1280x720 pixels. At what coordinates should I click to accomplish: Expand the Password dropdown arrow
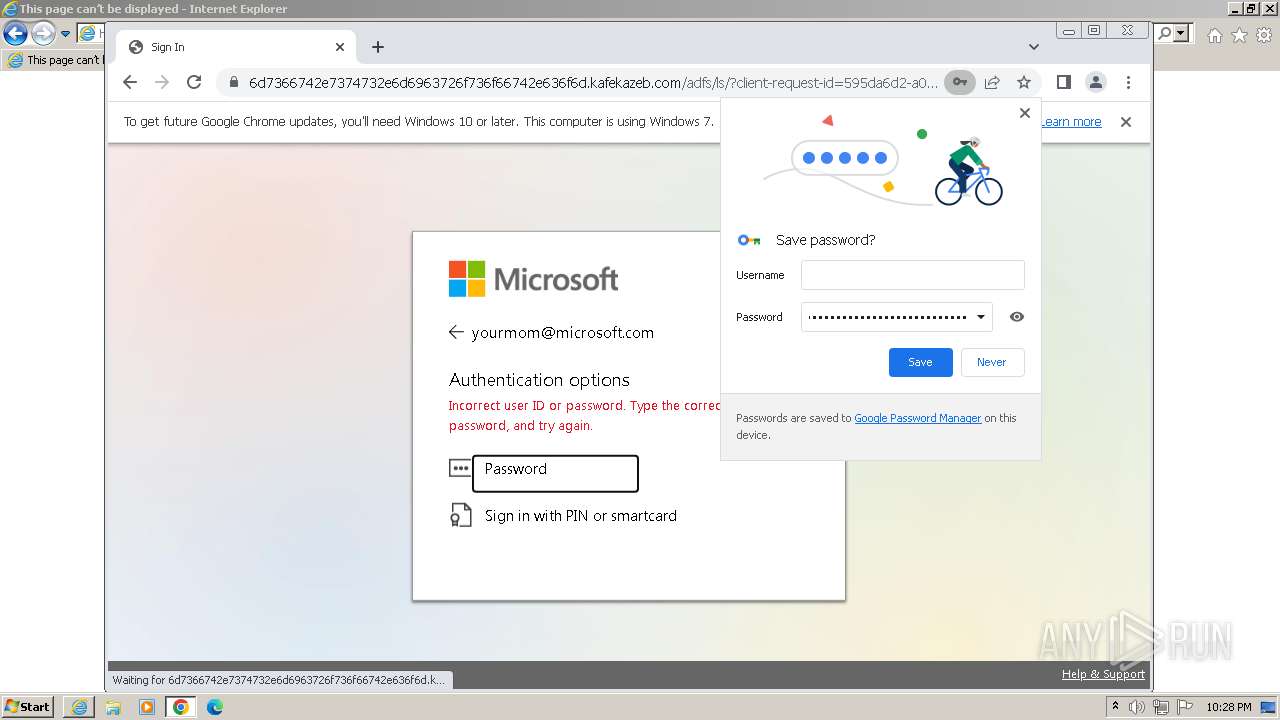point(981,317)
